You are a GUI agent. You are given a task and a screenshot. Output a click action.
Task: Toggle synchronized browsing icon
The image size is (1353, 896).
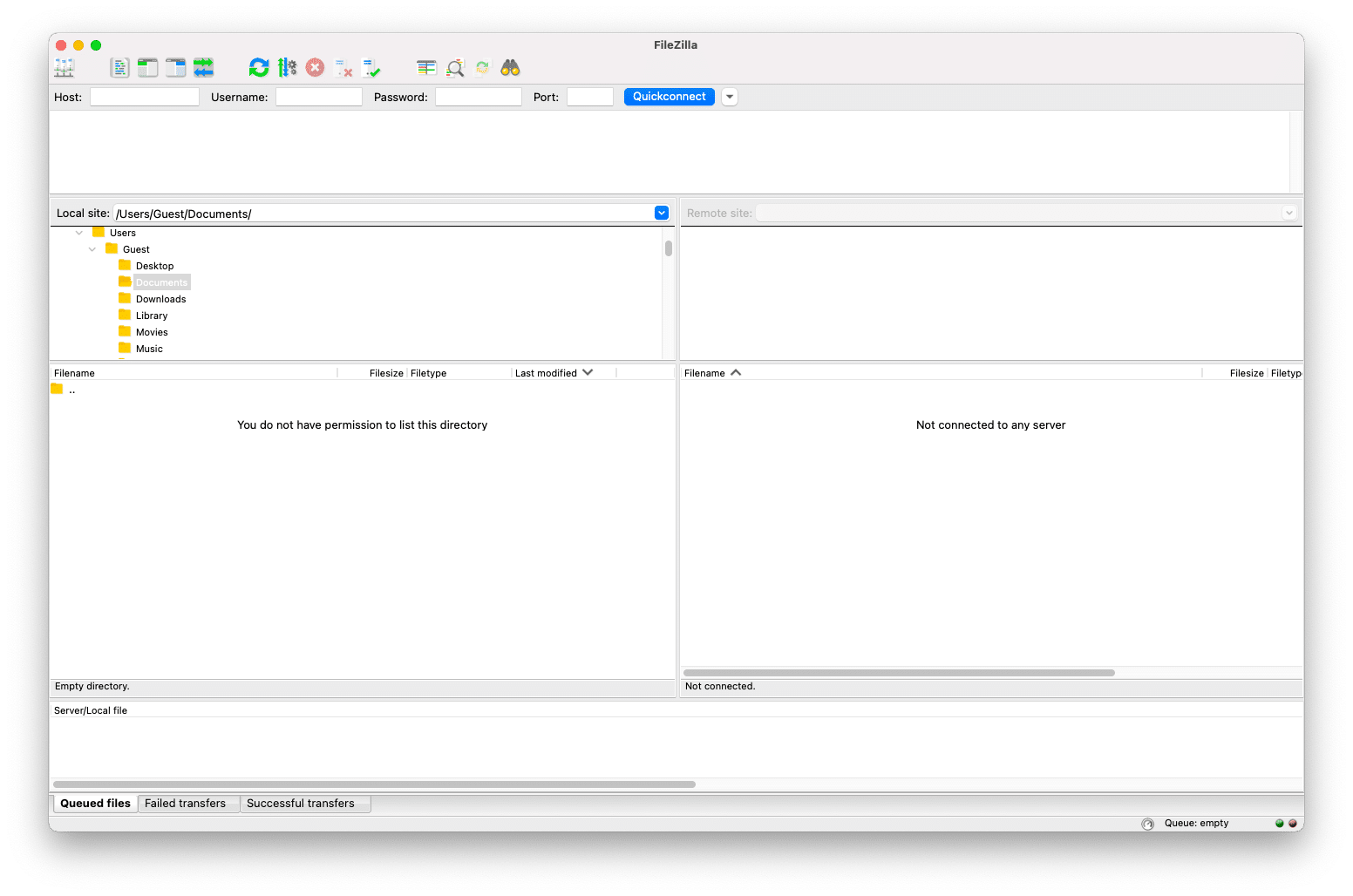tap(482, 67)
